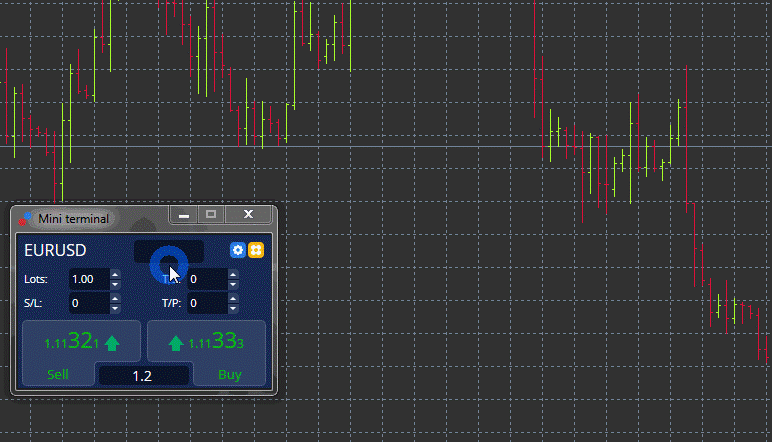Click the 1.2 spread display

142,376
